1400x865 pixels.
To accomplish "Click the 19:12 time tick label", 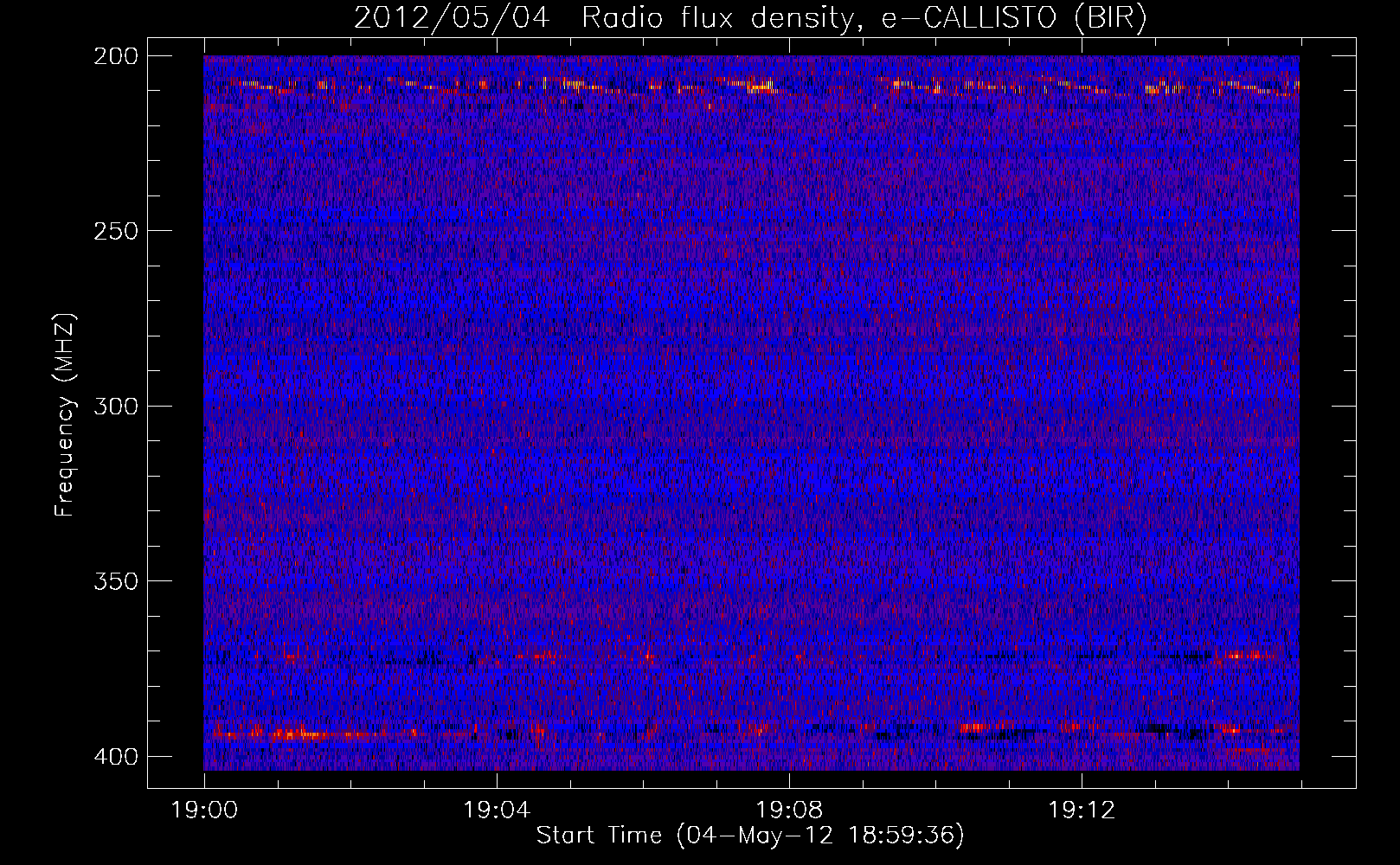I will [1082, 811].
